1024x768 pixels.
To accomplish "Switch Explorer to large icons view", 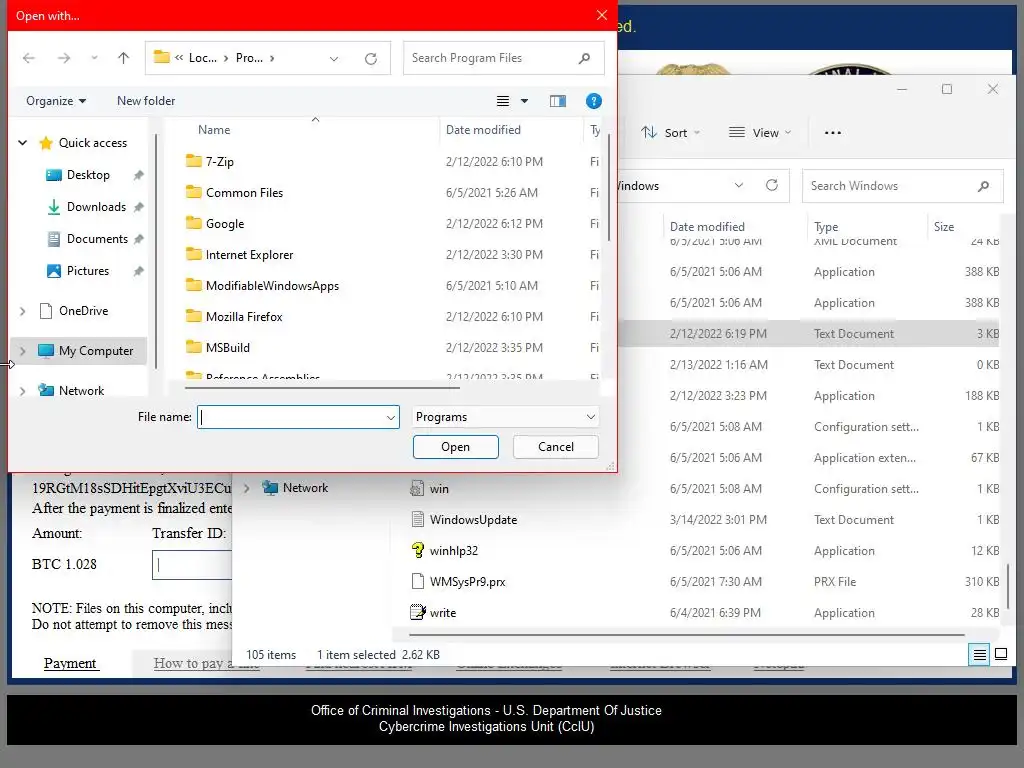I will click(1000, 654).
